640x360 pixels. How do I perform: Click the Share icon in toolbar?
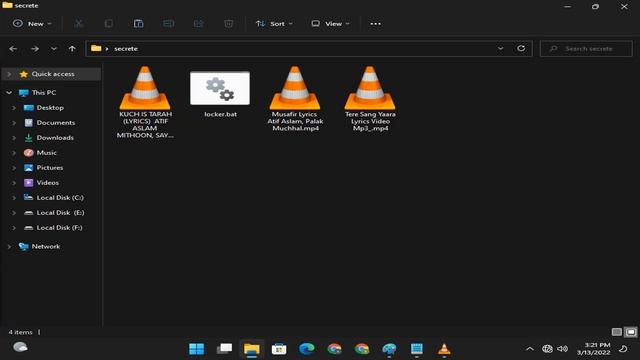point(198,24)
